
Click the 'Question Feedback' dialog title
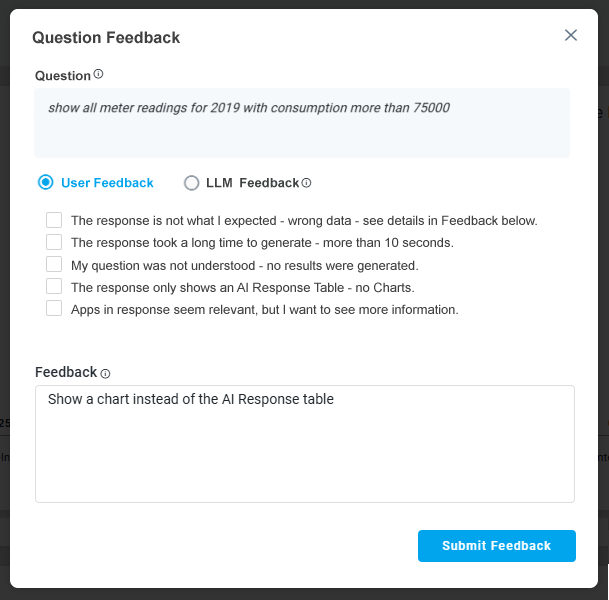coord(106,38)
